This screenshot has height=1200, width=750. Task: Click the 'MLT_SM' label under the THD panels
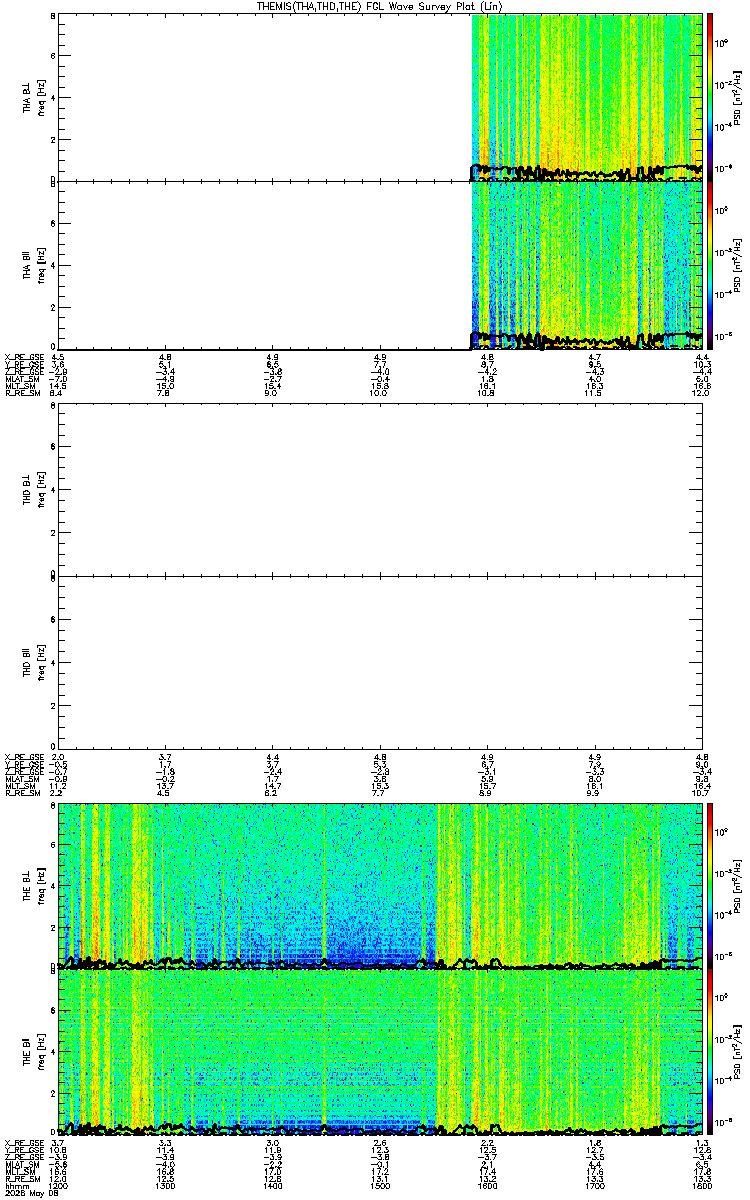[x=19, y=787]
